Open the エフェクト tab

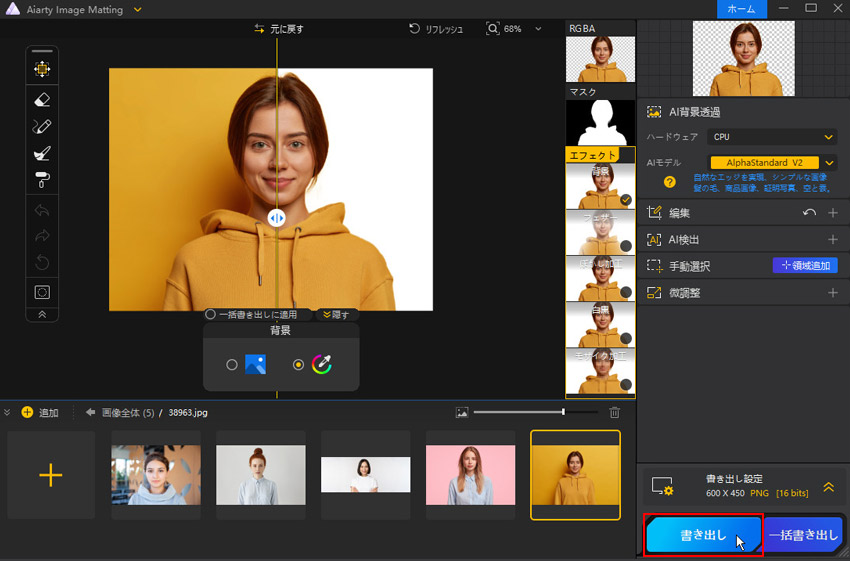point(593,155)
